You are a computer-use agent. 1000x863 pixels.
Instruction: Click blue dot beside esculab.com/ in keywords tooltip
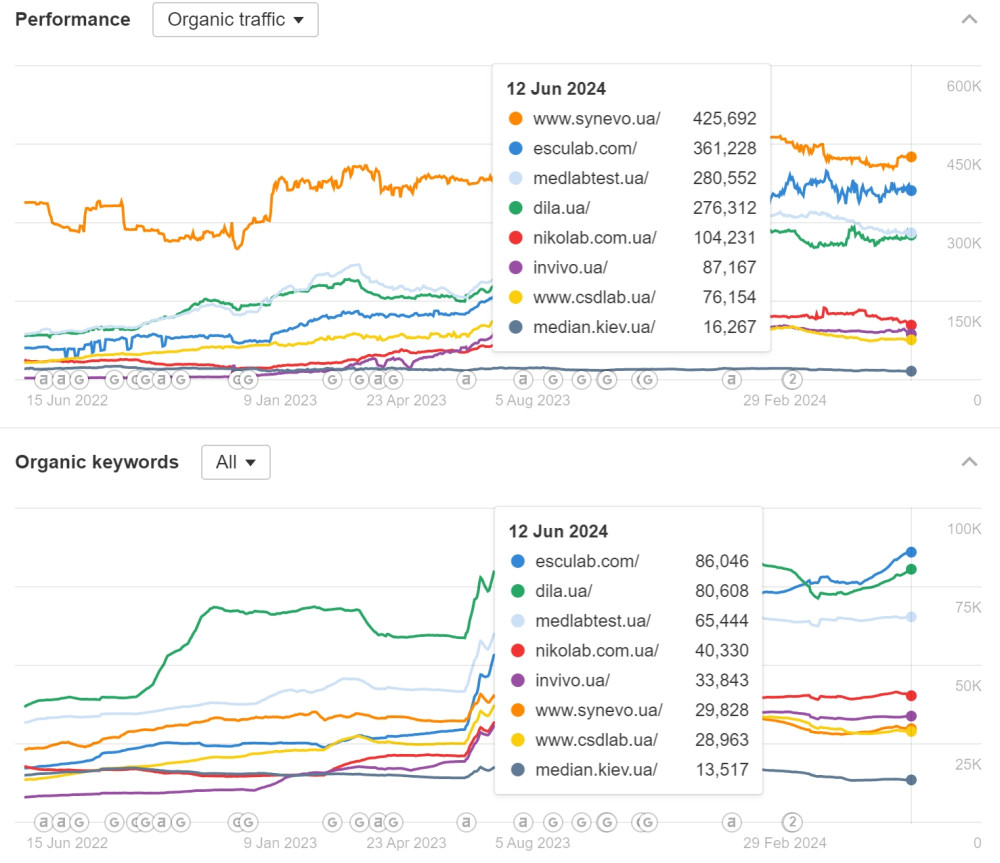coord(518,561)
